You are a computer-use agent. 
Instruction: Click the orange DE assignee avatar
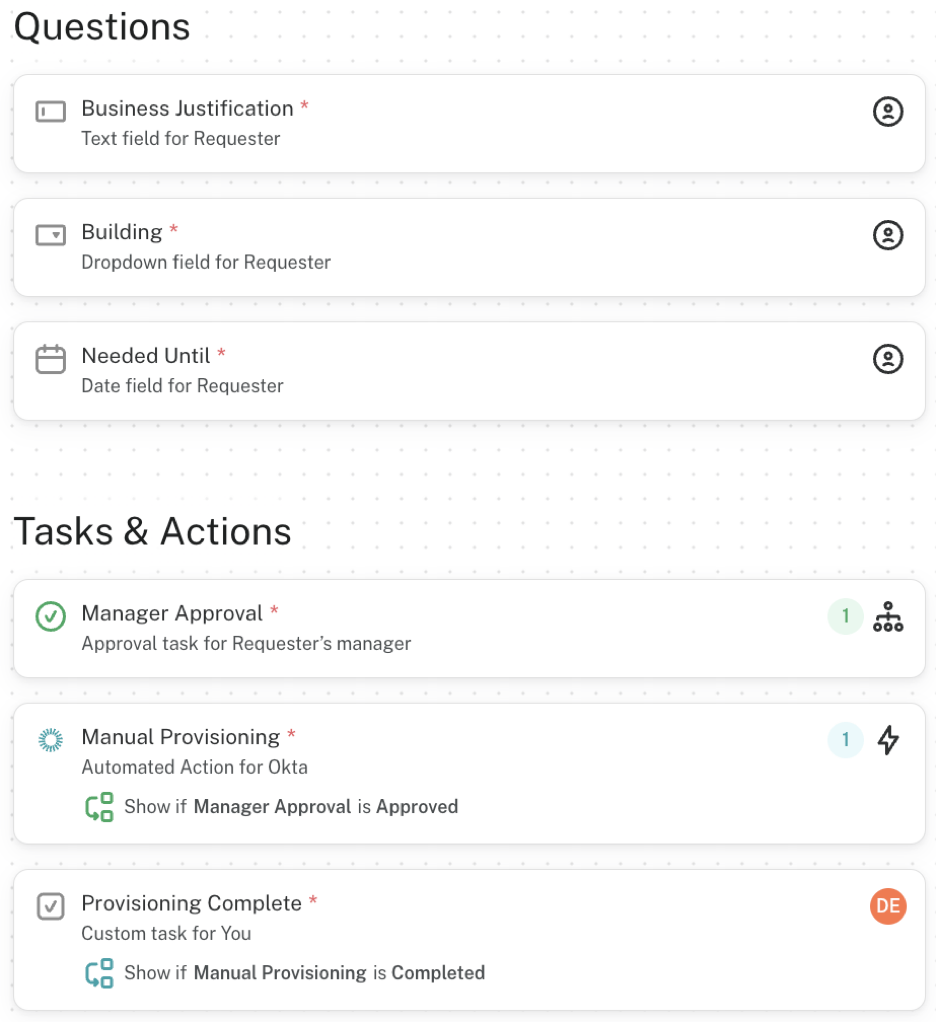point(887,906)
